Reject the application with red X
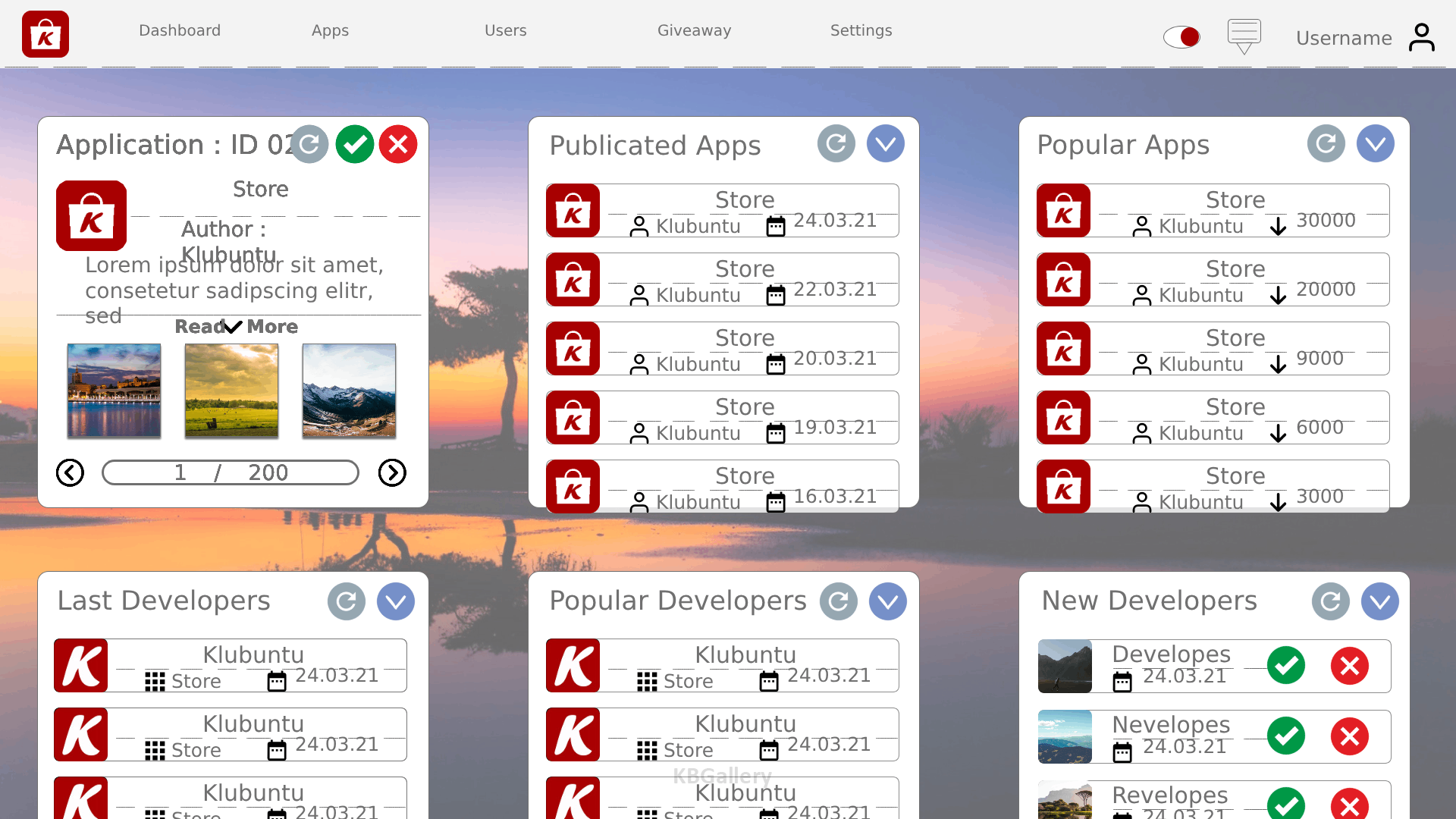Screen dimensions: 1456x819 [x=398, y=144]
